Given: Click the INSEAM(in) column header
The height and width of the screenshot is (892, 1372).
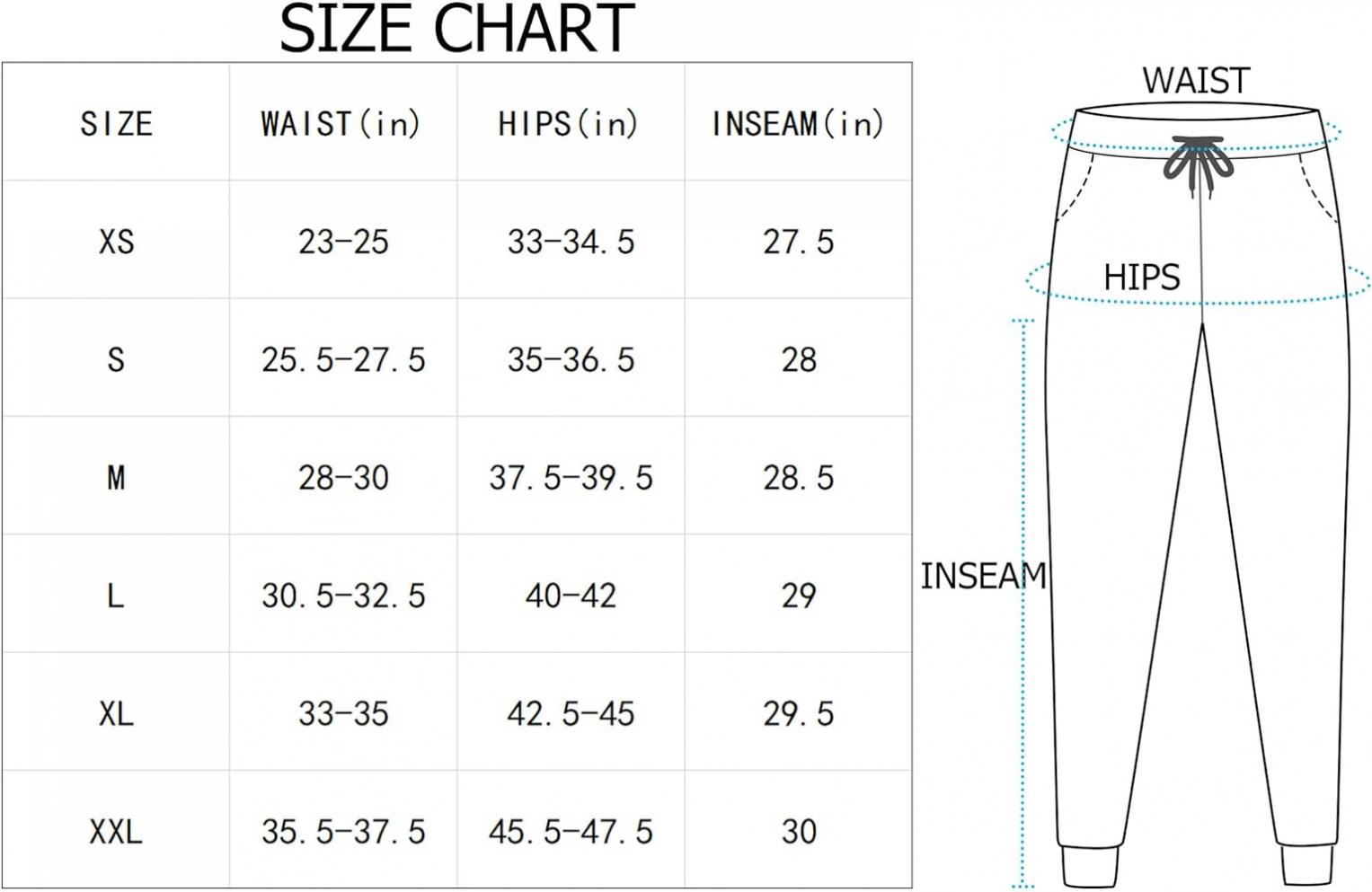Looking at the screenshot, I should 798,123.
